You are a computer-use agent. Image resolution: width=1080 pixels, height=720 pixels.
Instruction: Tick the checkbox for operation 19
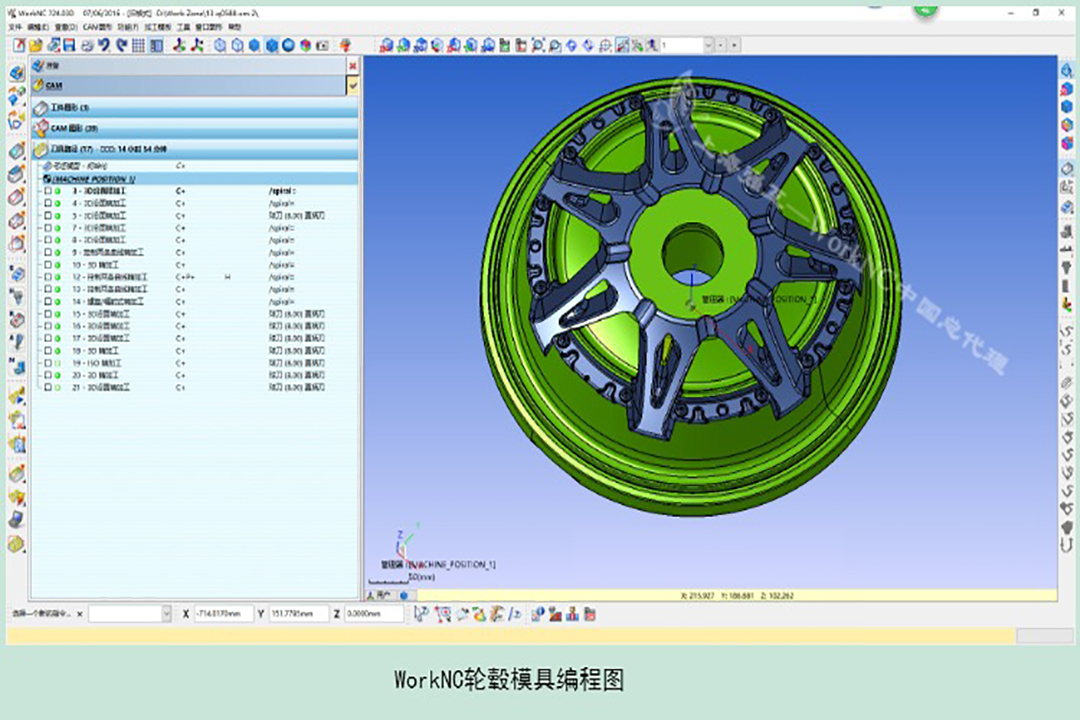48,363
